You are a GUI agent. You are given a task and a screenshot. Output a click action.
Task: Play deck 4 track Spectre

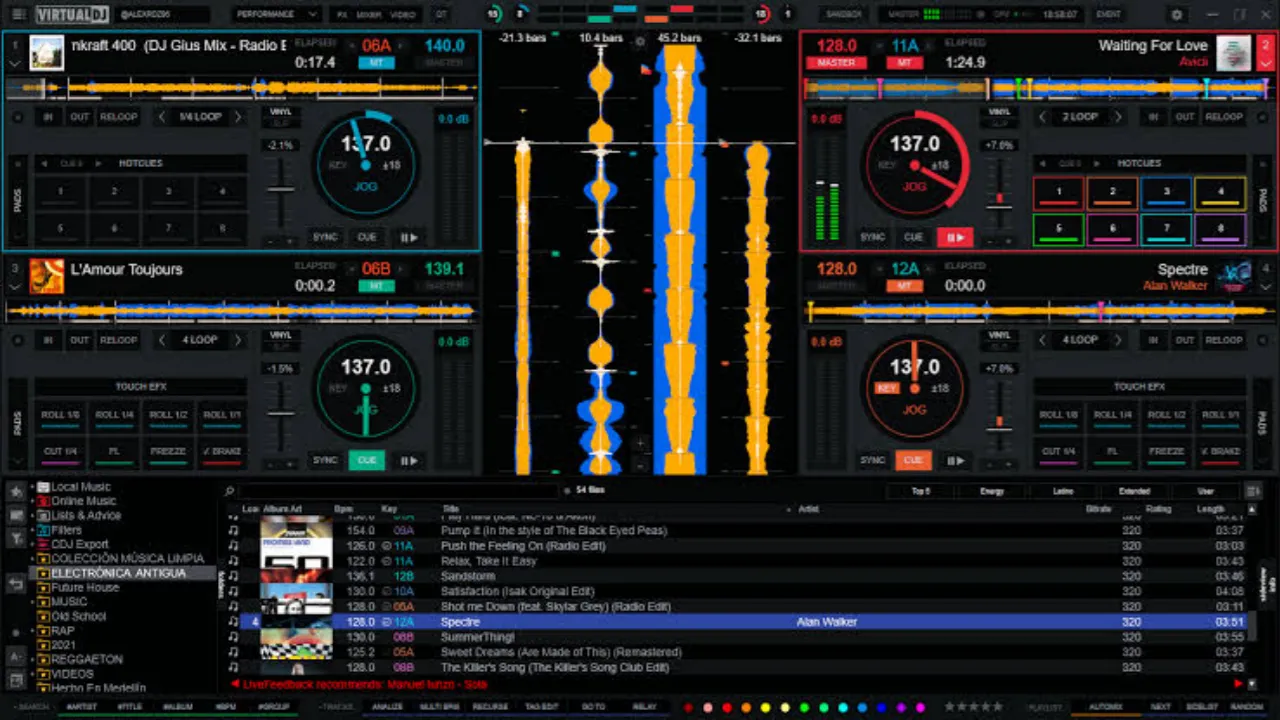[954, 460]
